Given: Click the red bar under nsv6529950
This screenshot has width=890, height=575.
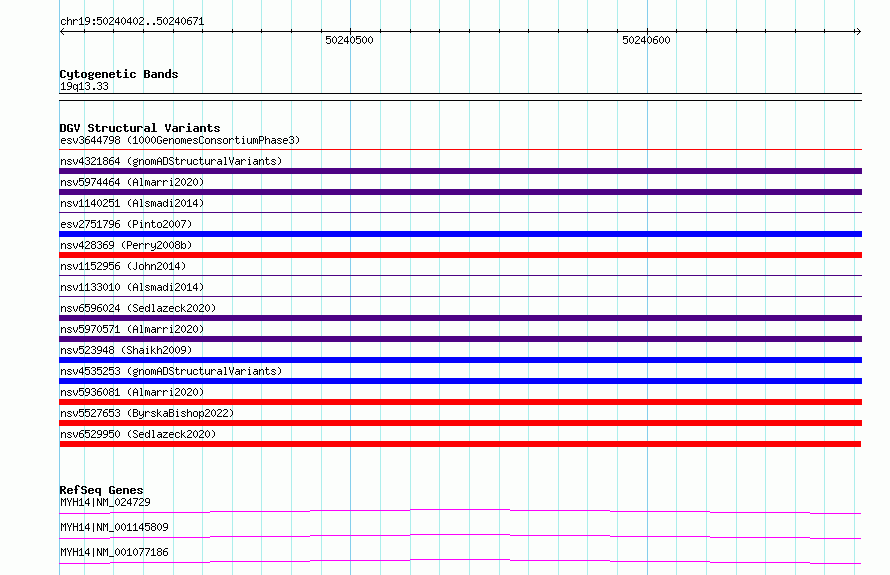Looking at the screenshot, I should click(x=460, y=444).
